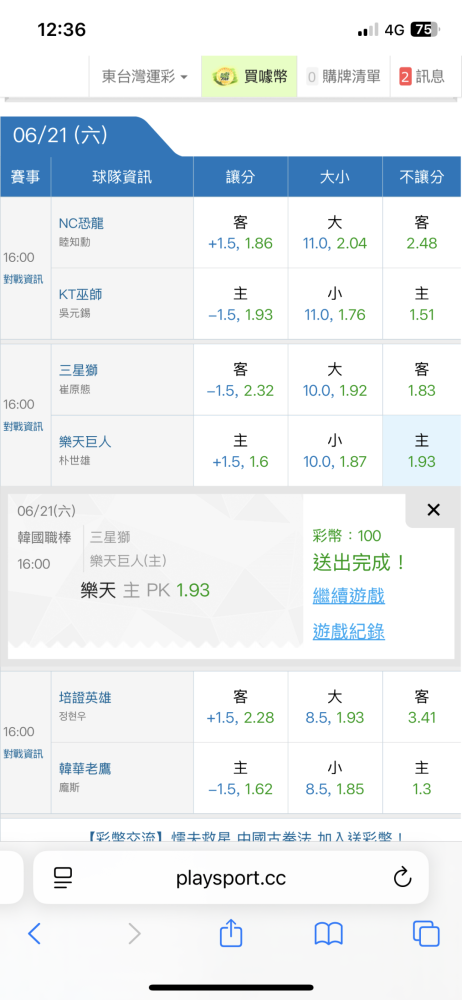462x1000 pixels.
Task: Click the 遊戲紀錄 link
Action: click(348, 631)
